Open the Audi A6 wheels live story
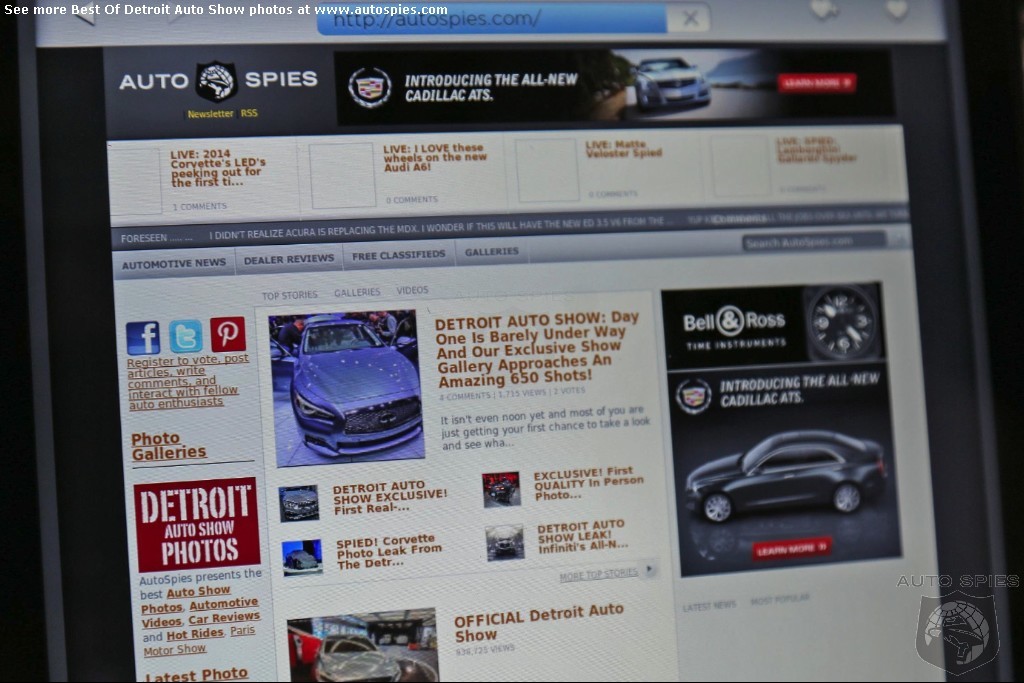This screenshot has height=683, width=1024. pyautogui.click(x=435, y=157)
